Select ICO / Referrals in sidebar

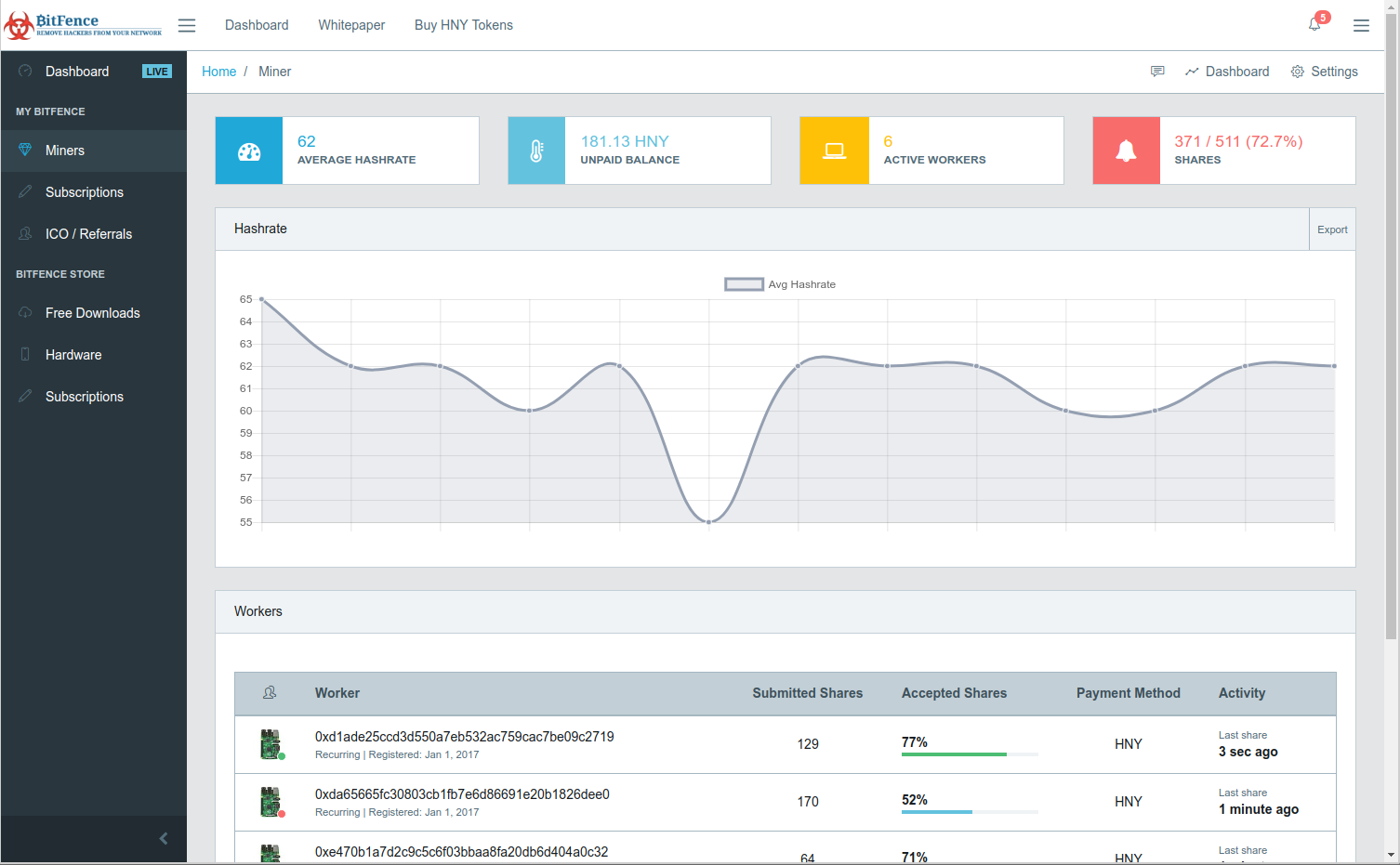pyautogui.click(x=94, y=234)
